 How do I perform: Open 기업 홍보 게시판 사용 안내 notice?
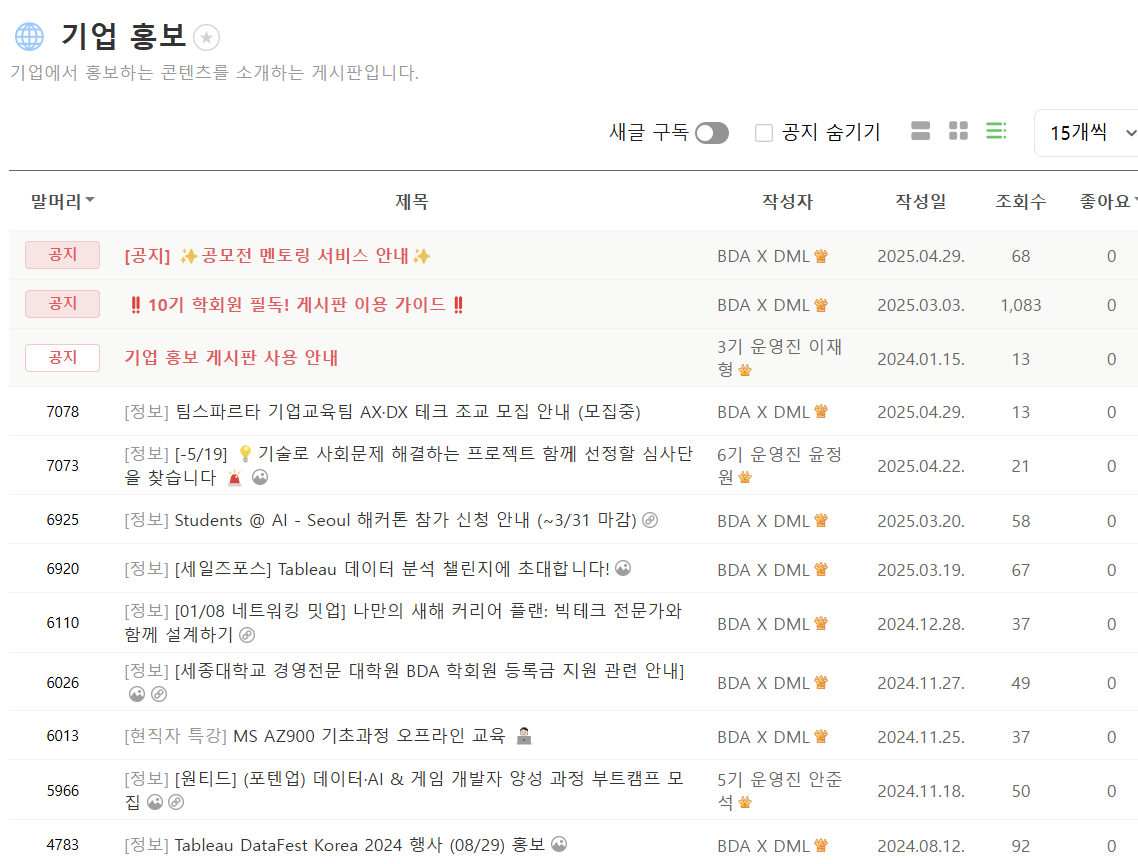(231, 357)
